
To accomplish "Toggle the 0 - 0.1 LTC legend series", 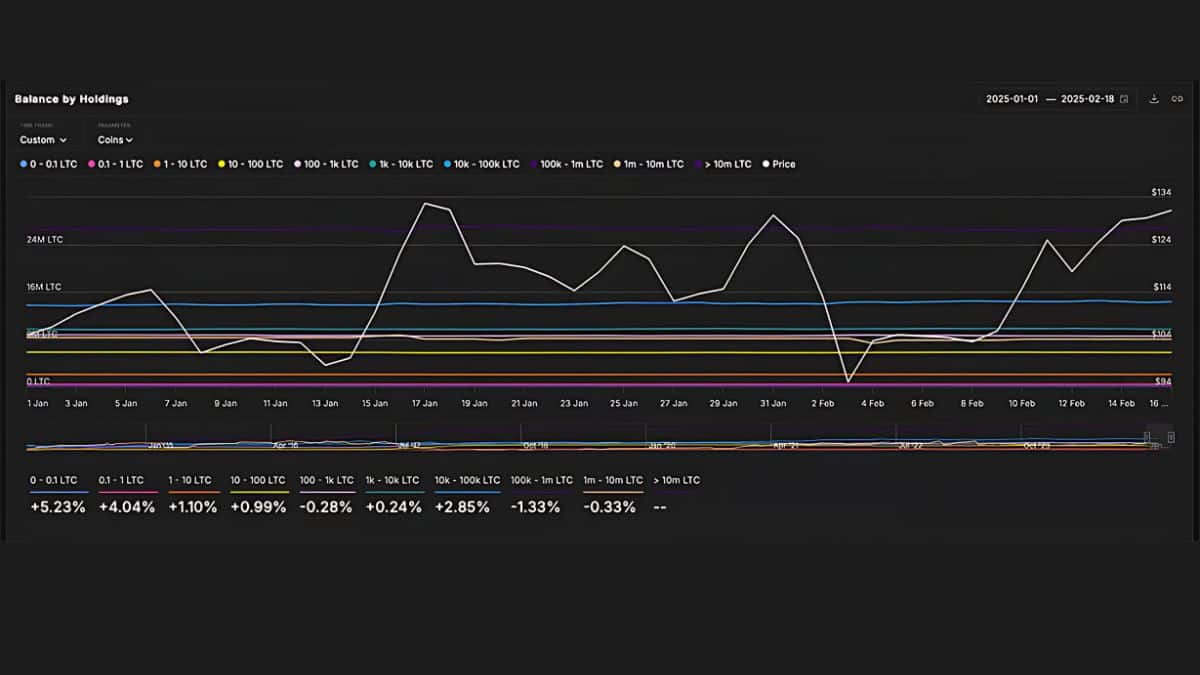I will (x=48, y=164).
